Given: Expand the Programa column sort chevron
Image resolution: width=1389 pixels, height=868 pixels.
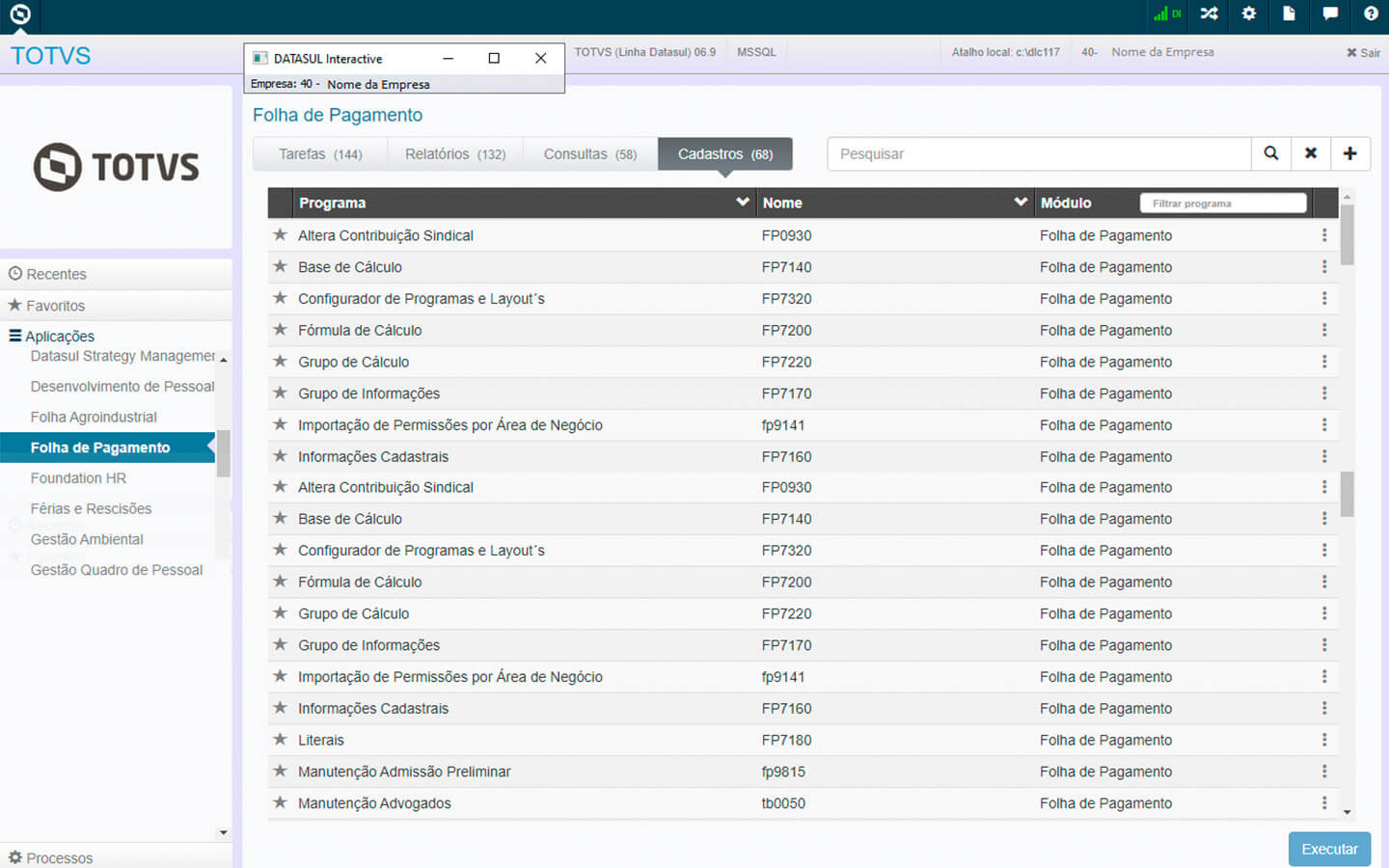Looking at the screenshot, I should (x=742, y=203).
